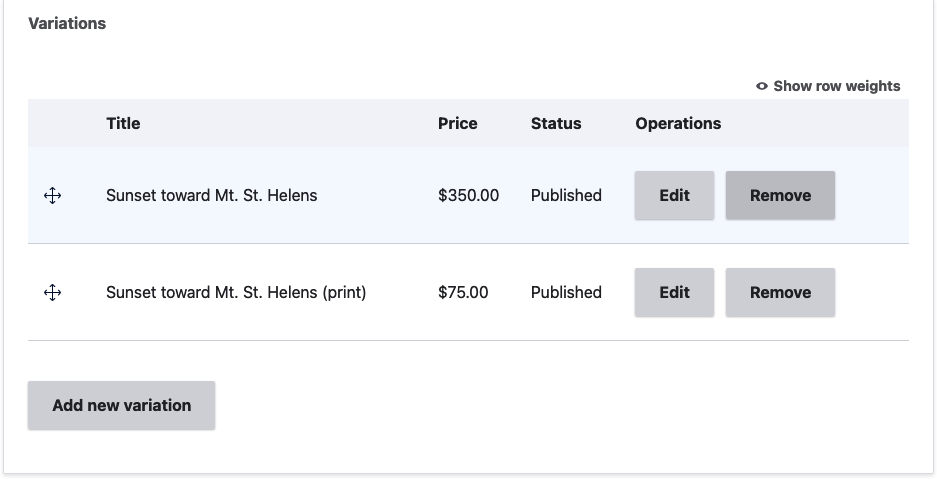Click the eye icon beside Show row weights
This screenshot has width=937, height=479.
(x=761, y=86)
